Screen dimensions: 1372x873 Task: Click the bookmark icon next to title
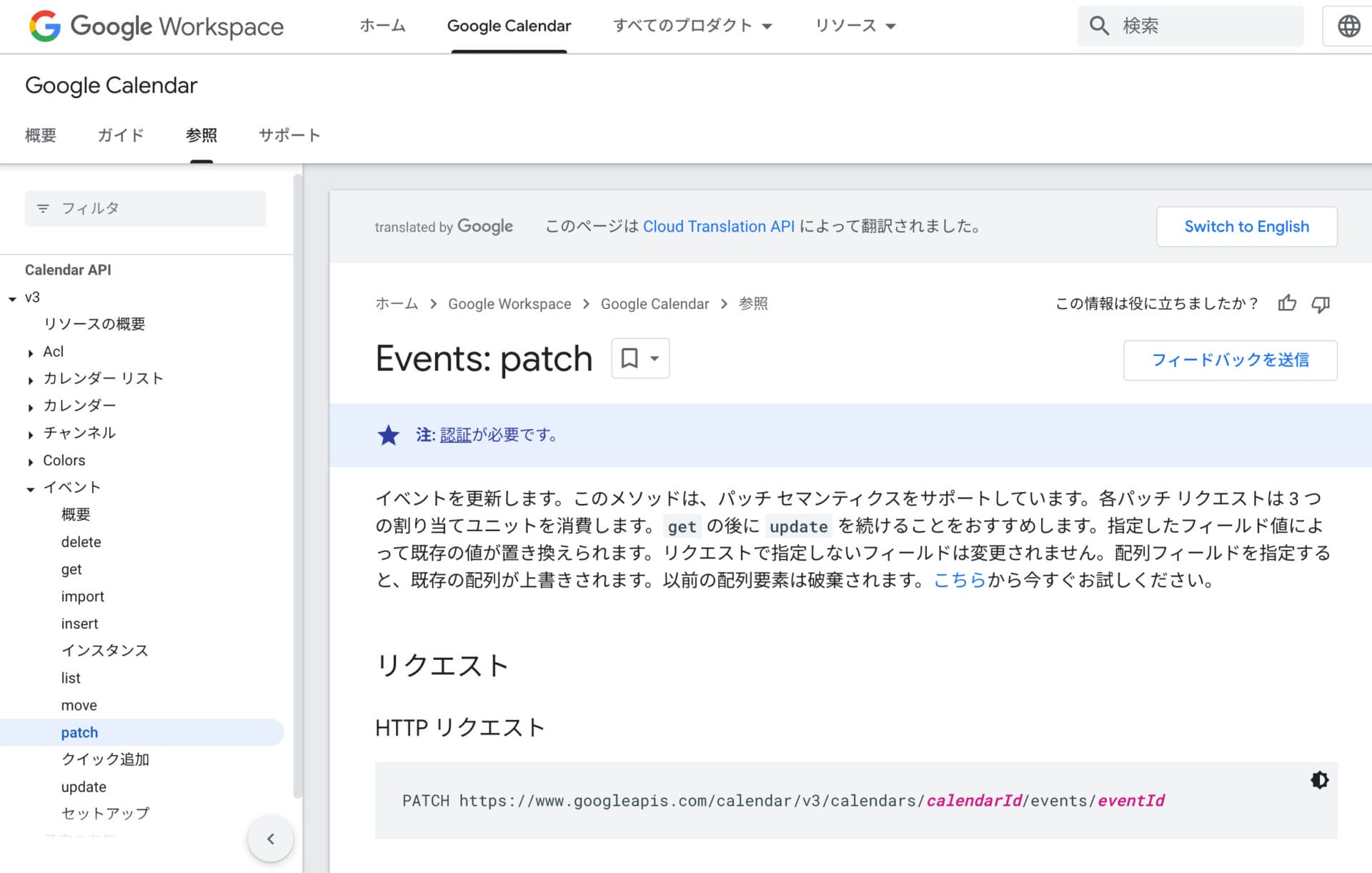630,358
